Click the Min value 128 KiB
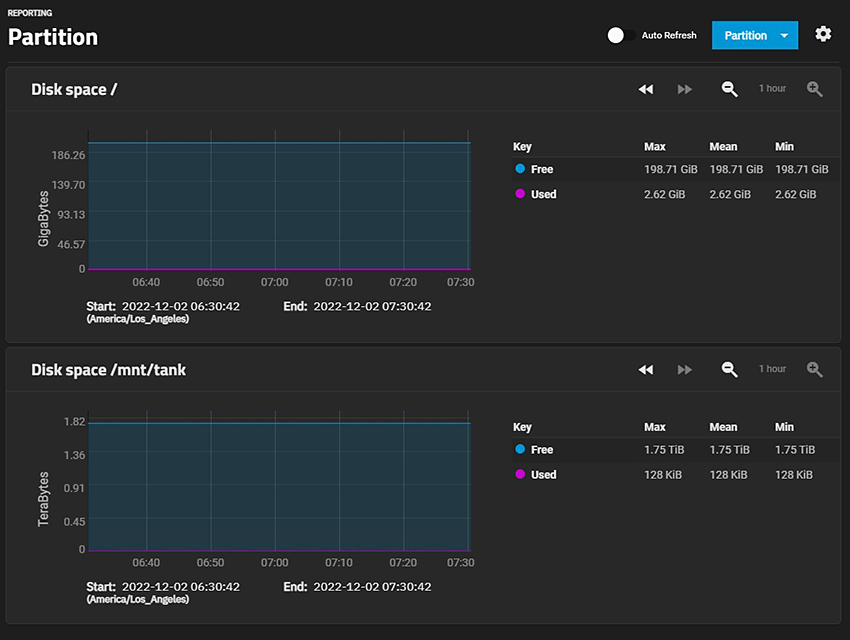This screenshot has width=850, height=640. coord(794,474)
